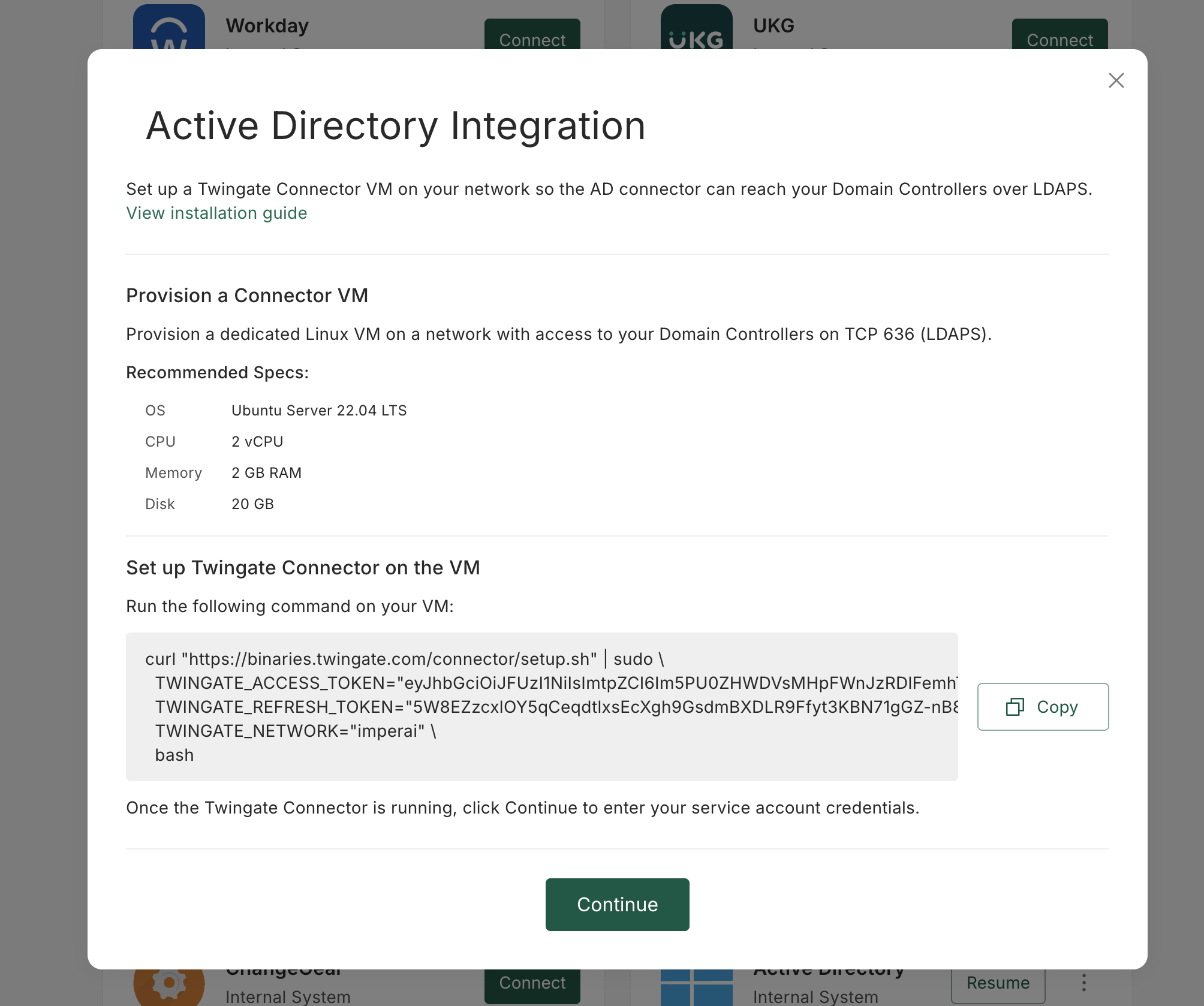Open Active Directory more options menu
Viewport: 1204px width, 1006px height.
(1083, 983)
